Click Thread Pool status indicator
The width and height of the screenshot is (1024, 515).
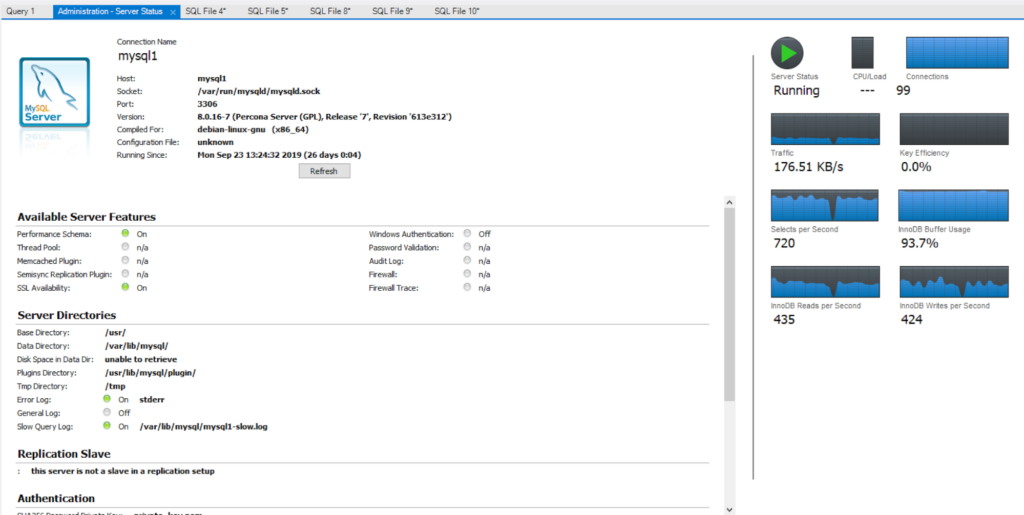point(125,247)
